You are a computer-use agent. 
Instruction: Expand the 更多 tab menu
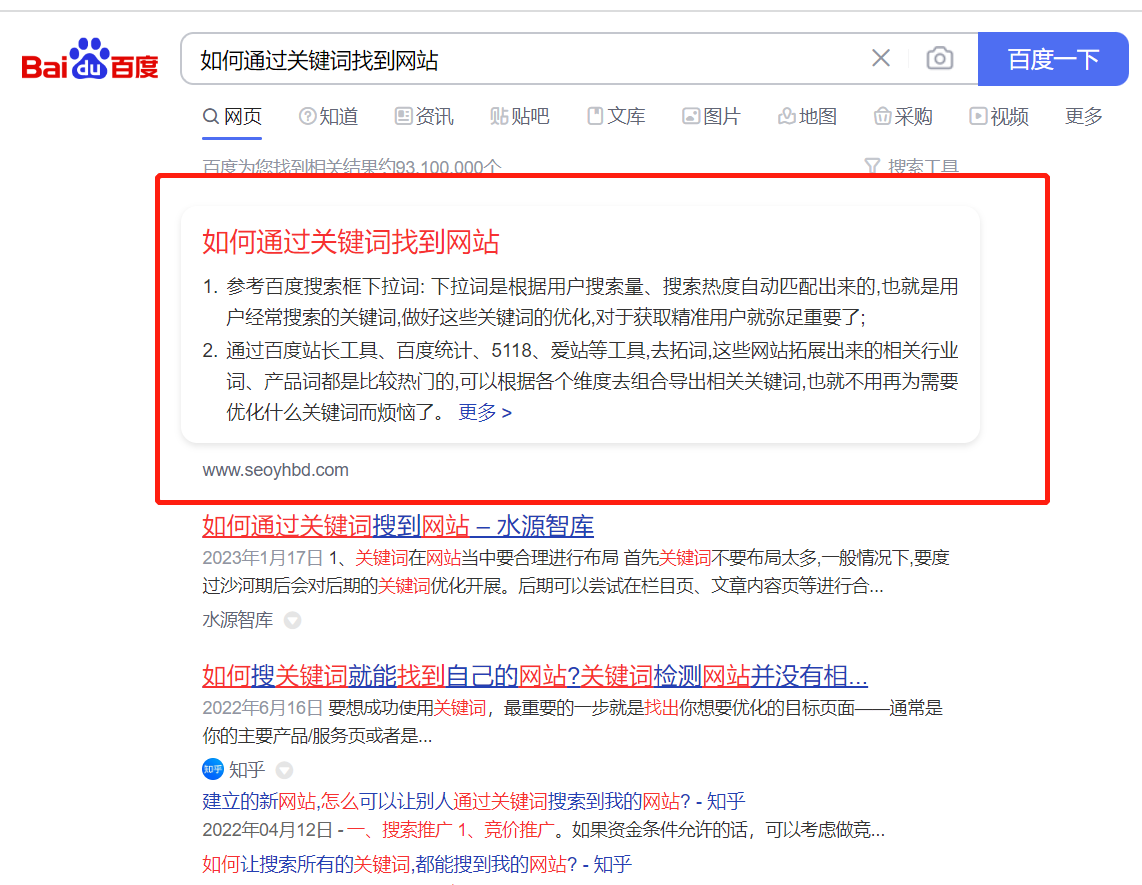click(1084, 117)
